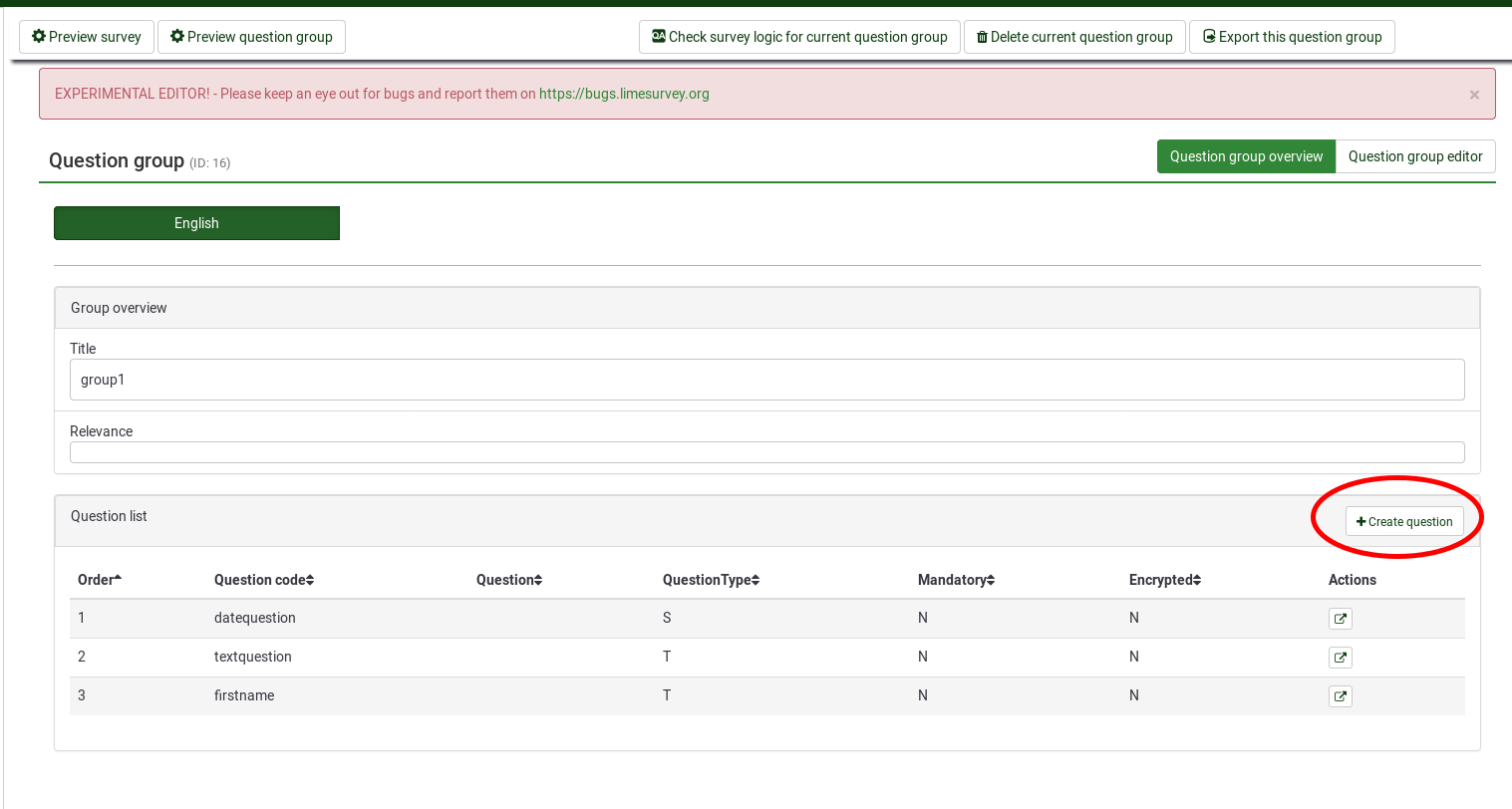The image size is (1512, 809).
Task: Switch to Question group editor tab
Action: pos(1414,156)
